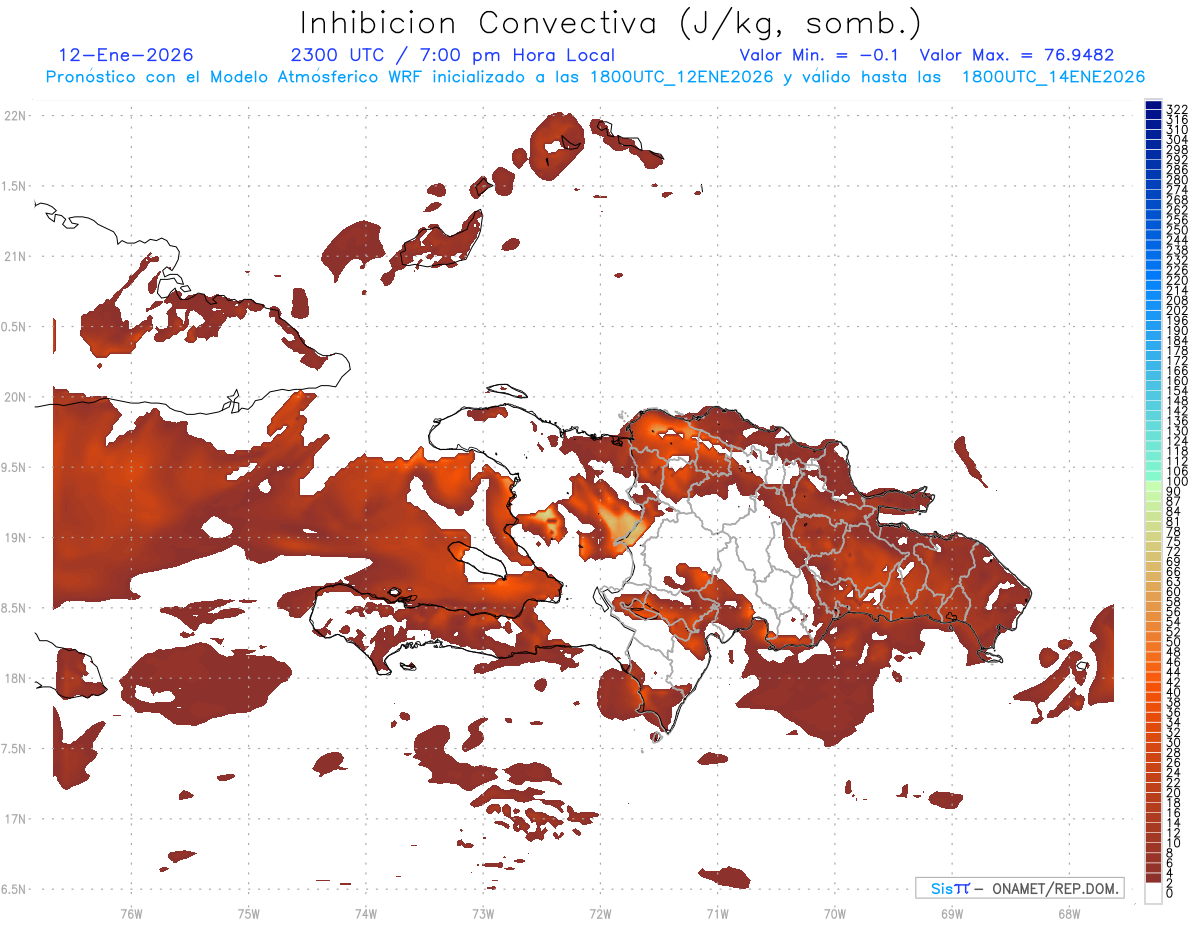Click the longitude label '74W'
The image size is (1200, 927).
pyautogui.click(x=365, y=913)
